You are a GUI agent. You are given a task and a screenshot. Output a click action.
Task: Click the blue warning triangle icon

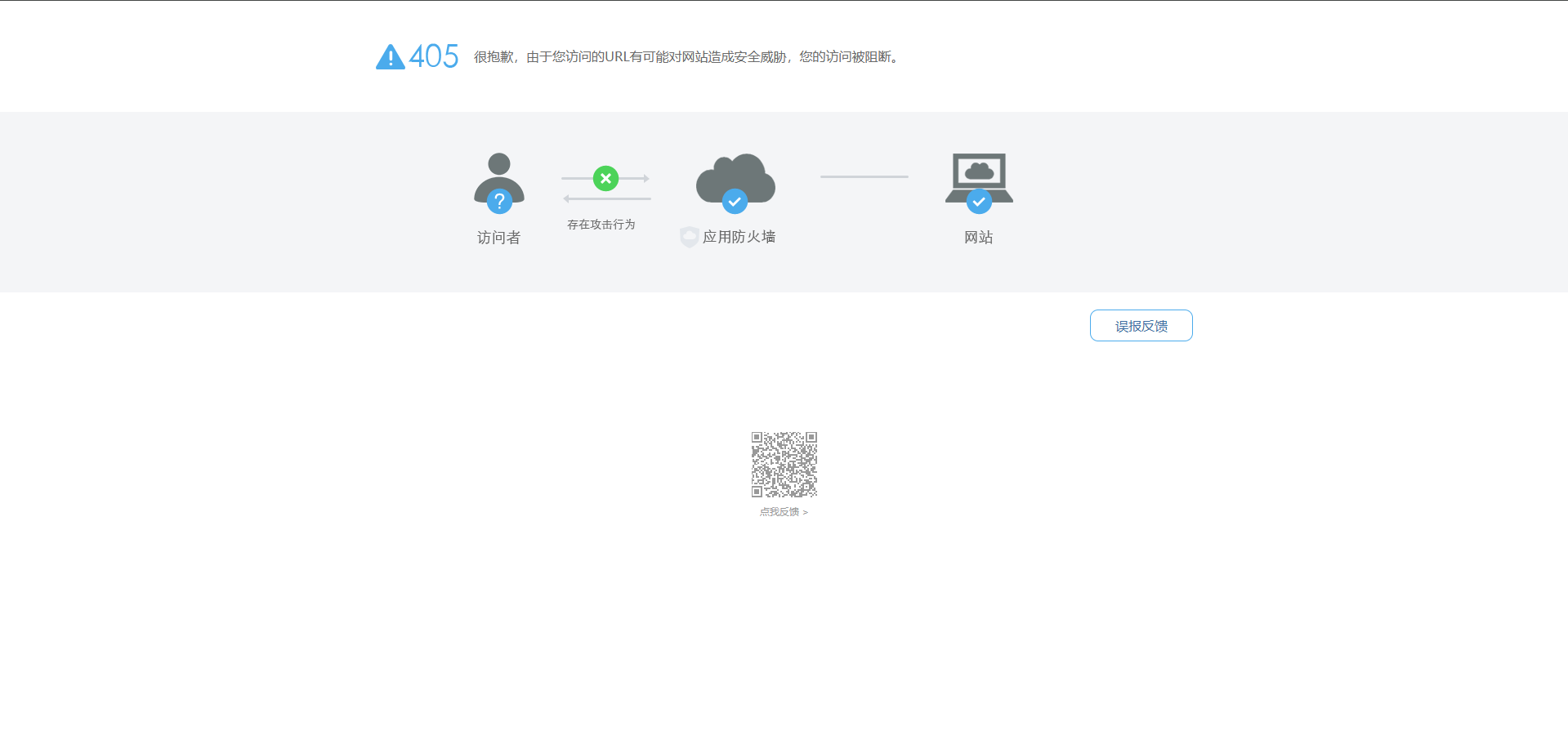[391, 57]
